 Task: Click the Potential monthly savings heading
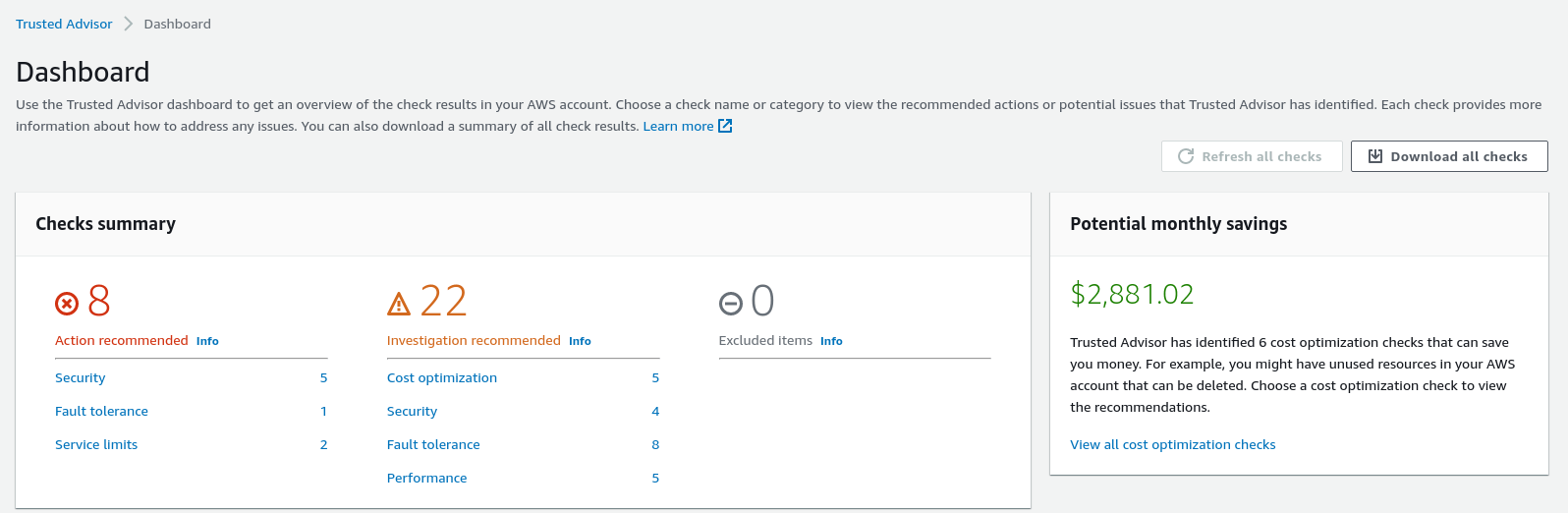click(1178, 224)
